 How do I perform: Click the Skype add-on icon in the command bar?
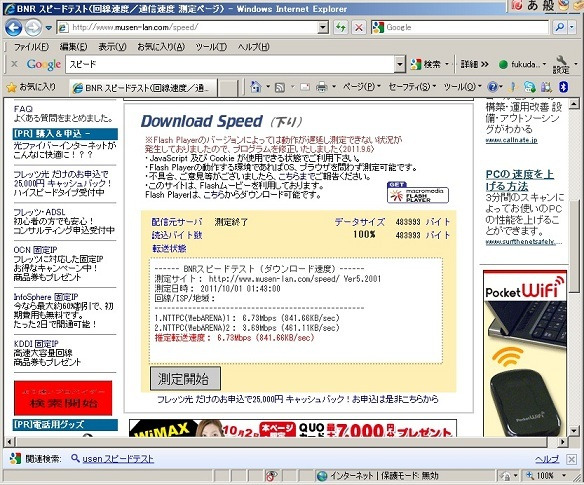[x=529, y=87]
